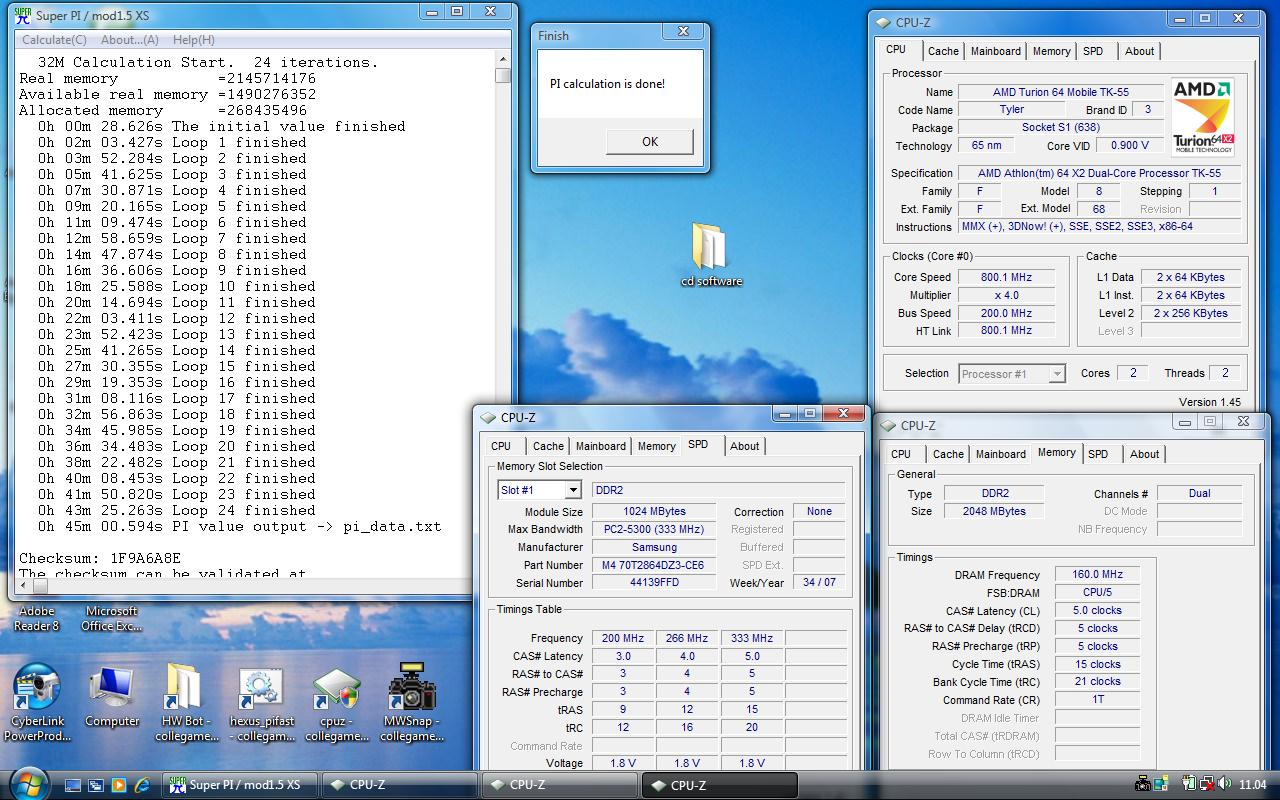The image size is (1280, 800).
Task: Open the Calculate(C) menu in Super PI
Action: click(x=54, y=40)
